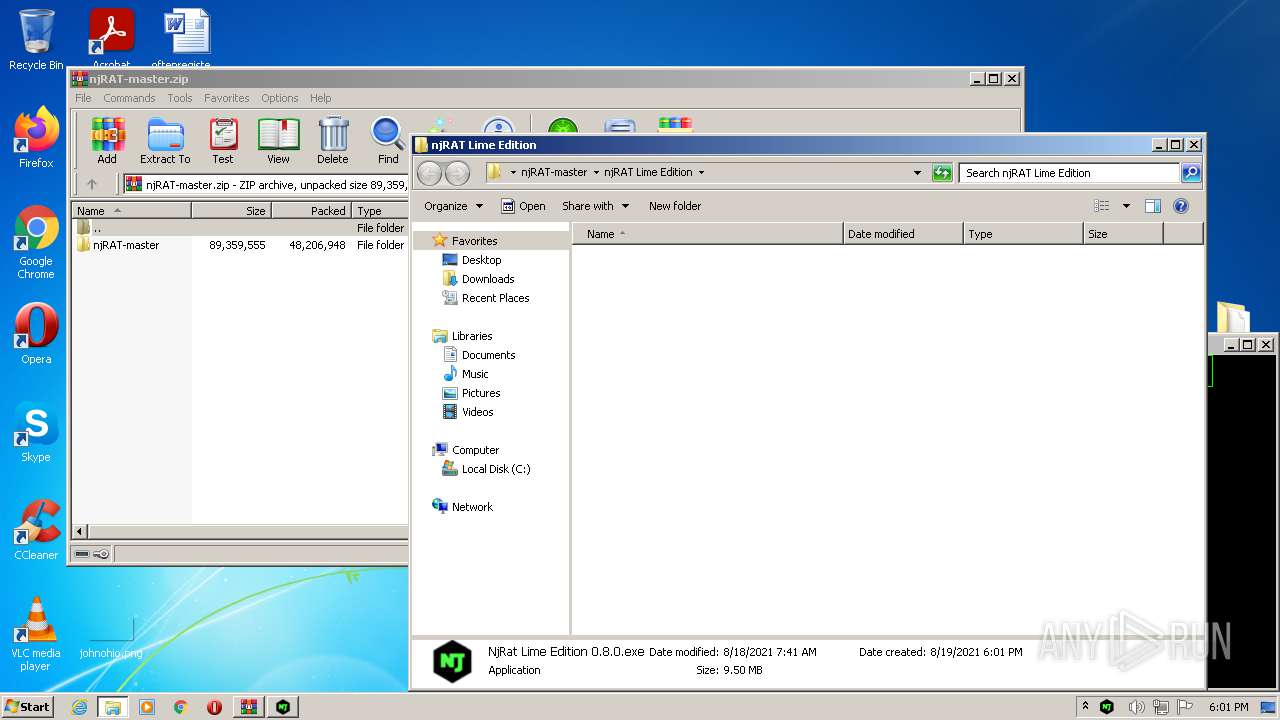Image resolution: width=1280 pixels, height=720 pixels.
Task: Select the parent folder ".." row in WinRAR
Action: tap(240, 228)
